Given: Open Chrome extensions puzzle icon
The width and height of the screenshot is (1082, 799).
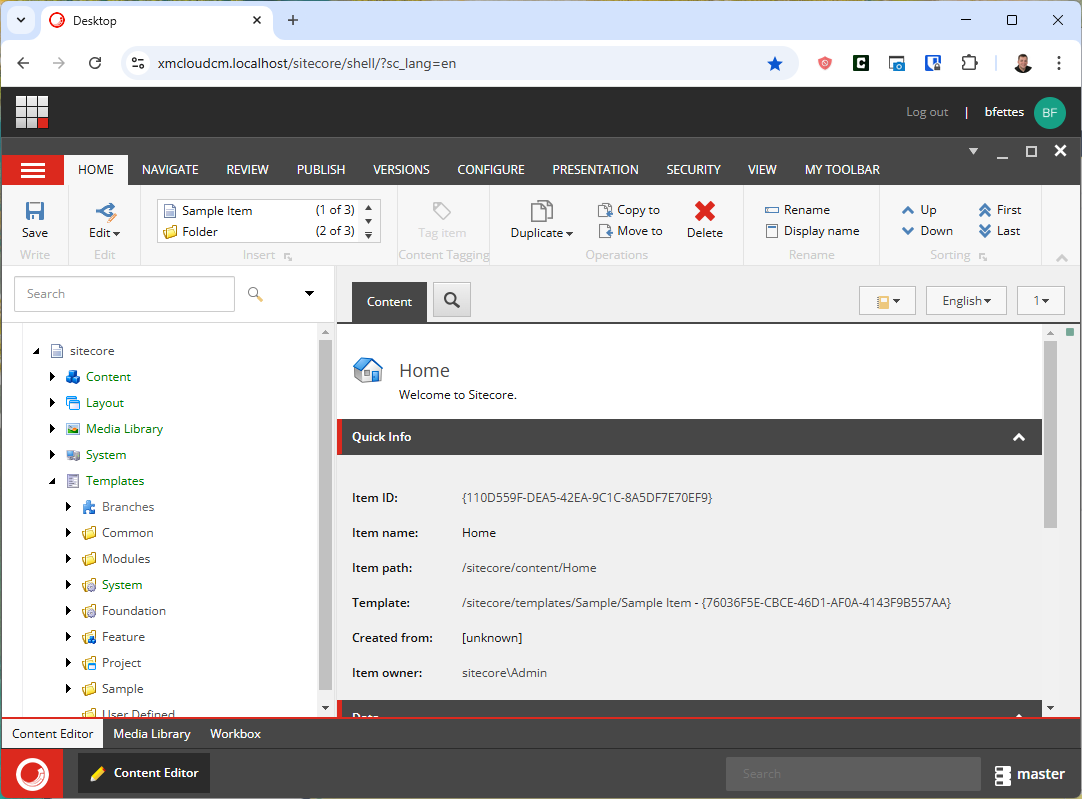Looking at the screenshot, I should [x=970, y=63].
